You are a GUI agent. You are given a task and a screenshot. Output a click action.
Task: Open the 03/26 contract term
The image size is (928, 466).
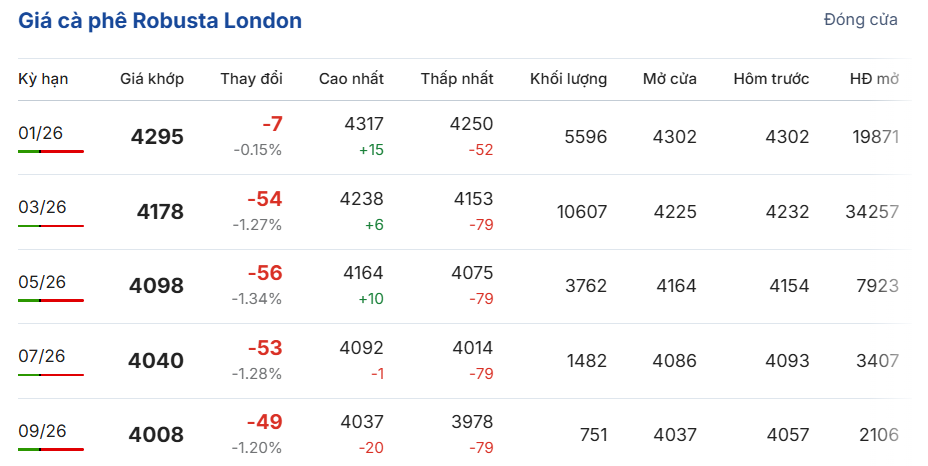[42, 207]
